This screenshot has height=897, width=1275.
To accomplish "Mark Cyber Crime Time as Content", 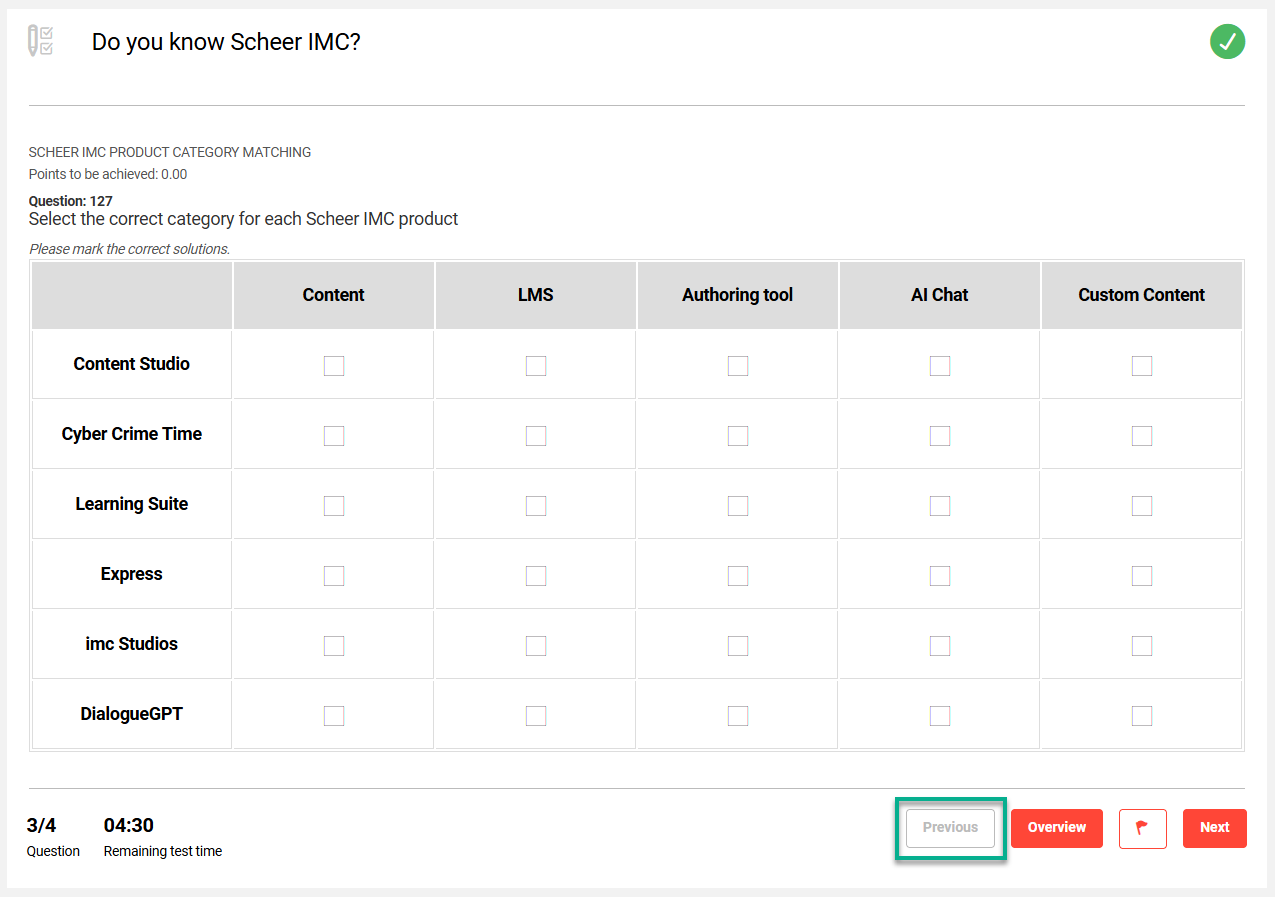I will (x=334, y=436).
